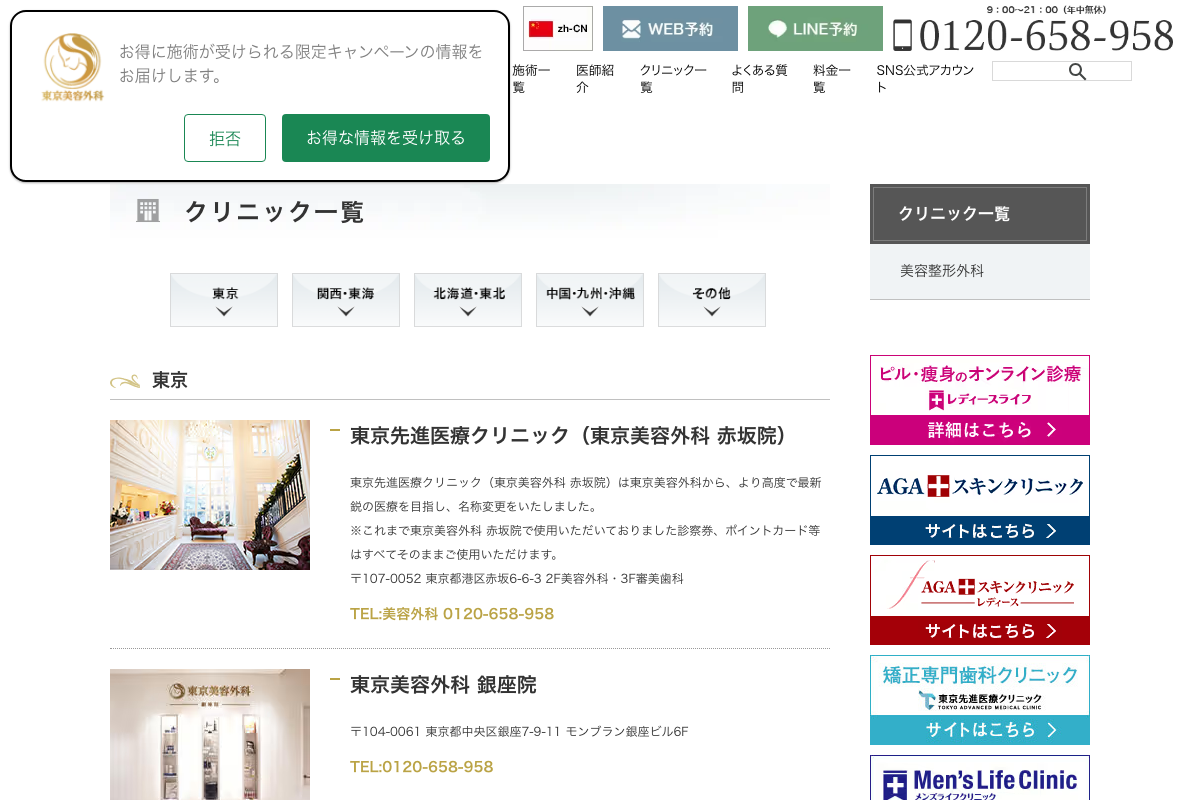Click the China flag zh-CN language icon
This screenshot has height=800, width=1200.
click(540, 27)
